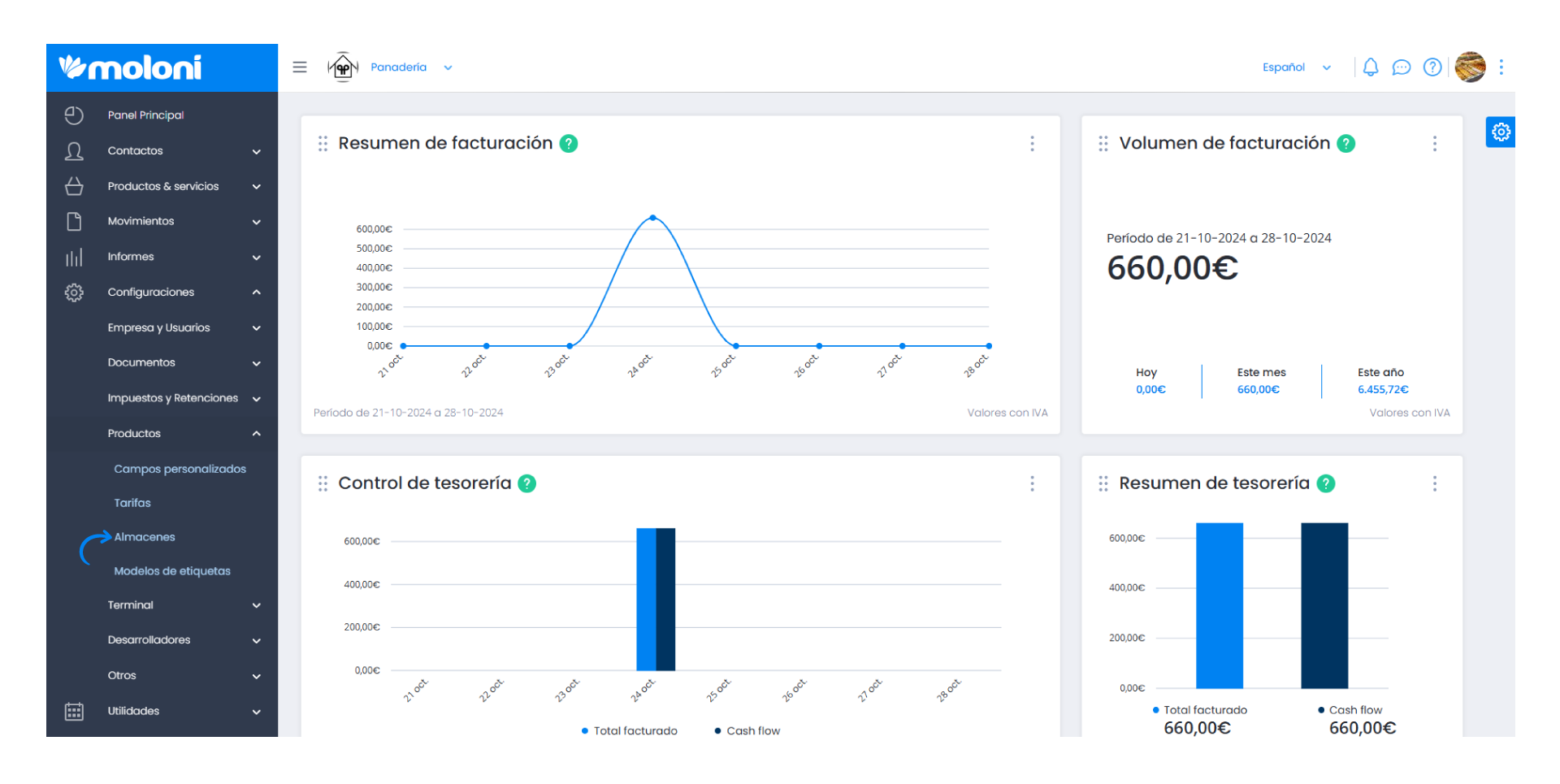The width and height of the screenshot is (1560, 784).
Task: Click light blue Total facturado bar in Resumen de tesorería
Action: tap(1220, 606)
